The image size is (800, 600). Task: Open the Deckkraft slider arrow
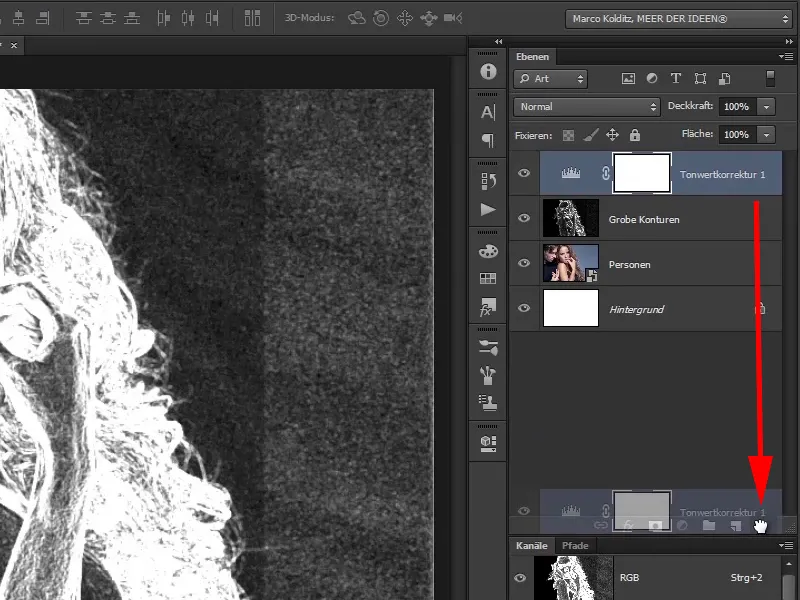click(x=766, y=107)
